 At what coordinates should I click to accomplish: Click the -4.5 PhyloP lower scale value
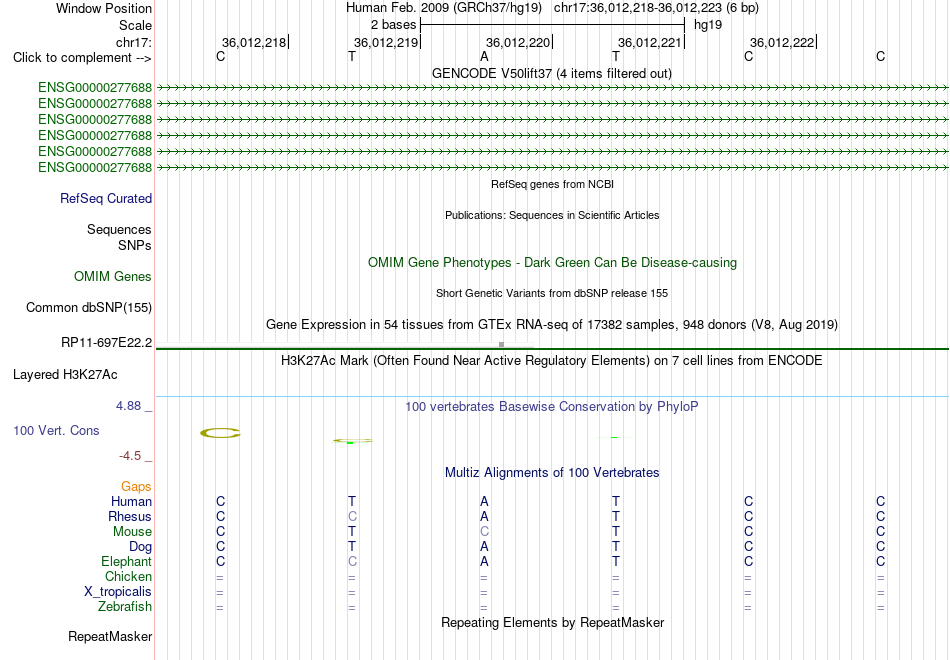[x=130, y=456]
